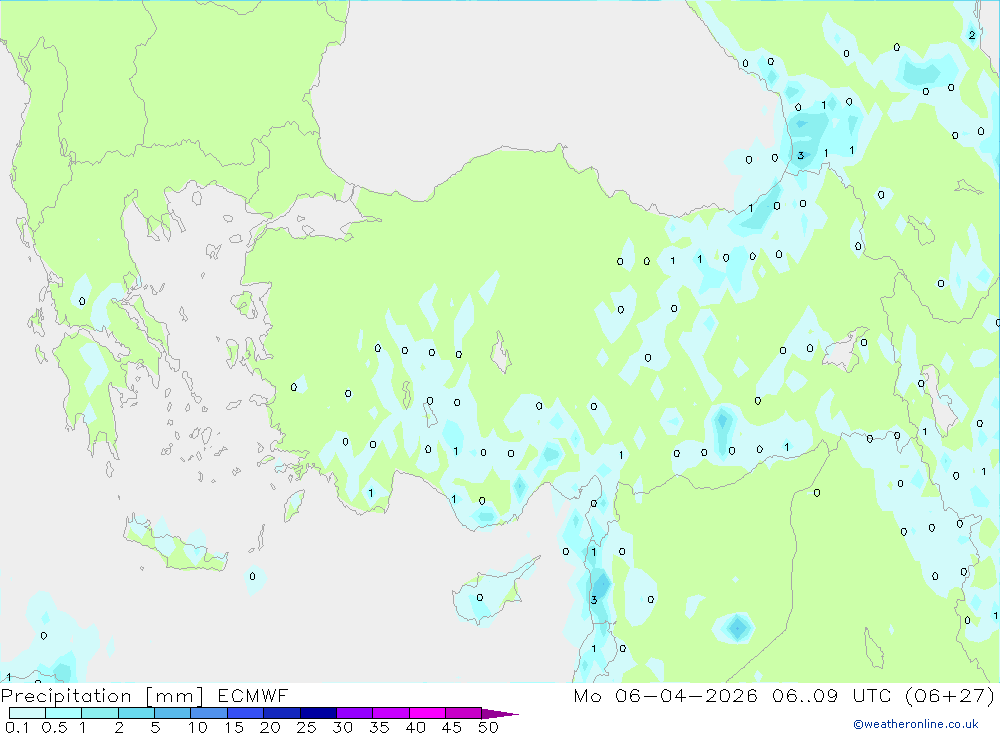Click the lightest 0.1–0.5 mm legend swatch
1000x733 pixels.
pos(27,713)
